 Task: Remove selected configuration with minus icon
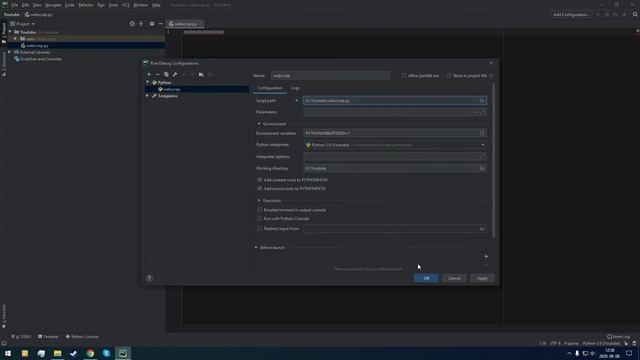click(158, 75)
